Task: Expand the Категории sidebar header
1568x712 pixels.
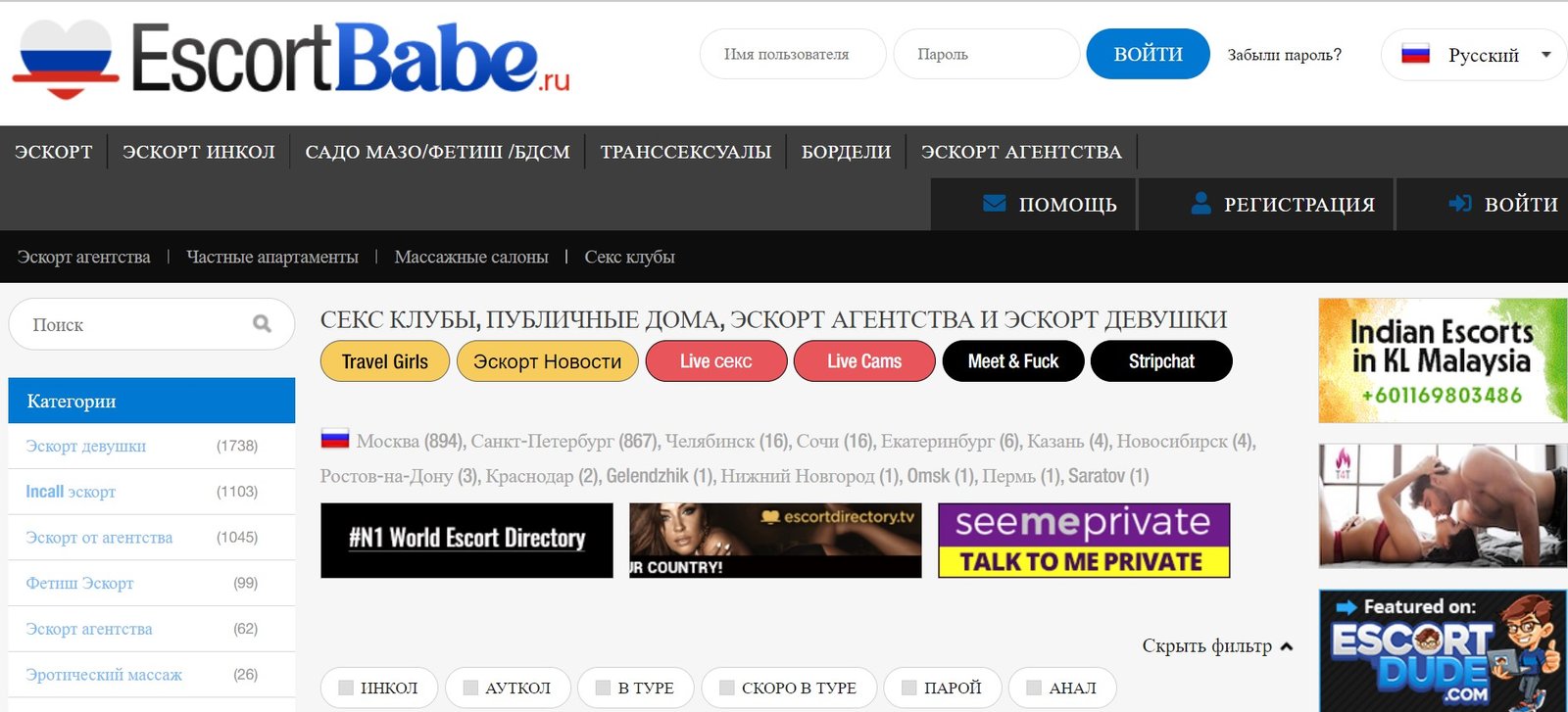Action: pos(151,401)
